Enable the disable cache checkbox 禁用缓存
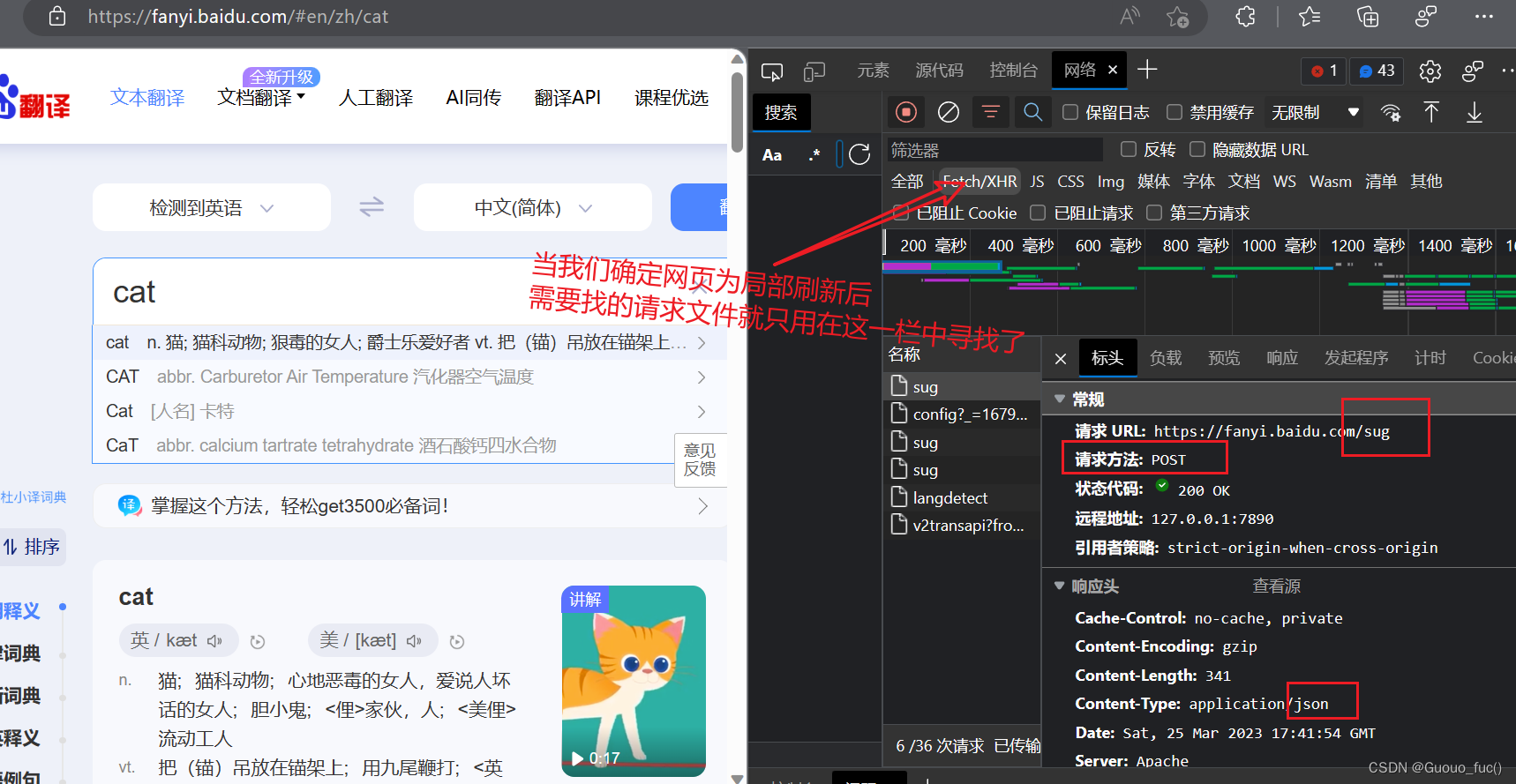Viewport: 1516px width, 784px height. pos(1175,112)
